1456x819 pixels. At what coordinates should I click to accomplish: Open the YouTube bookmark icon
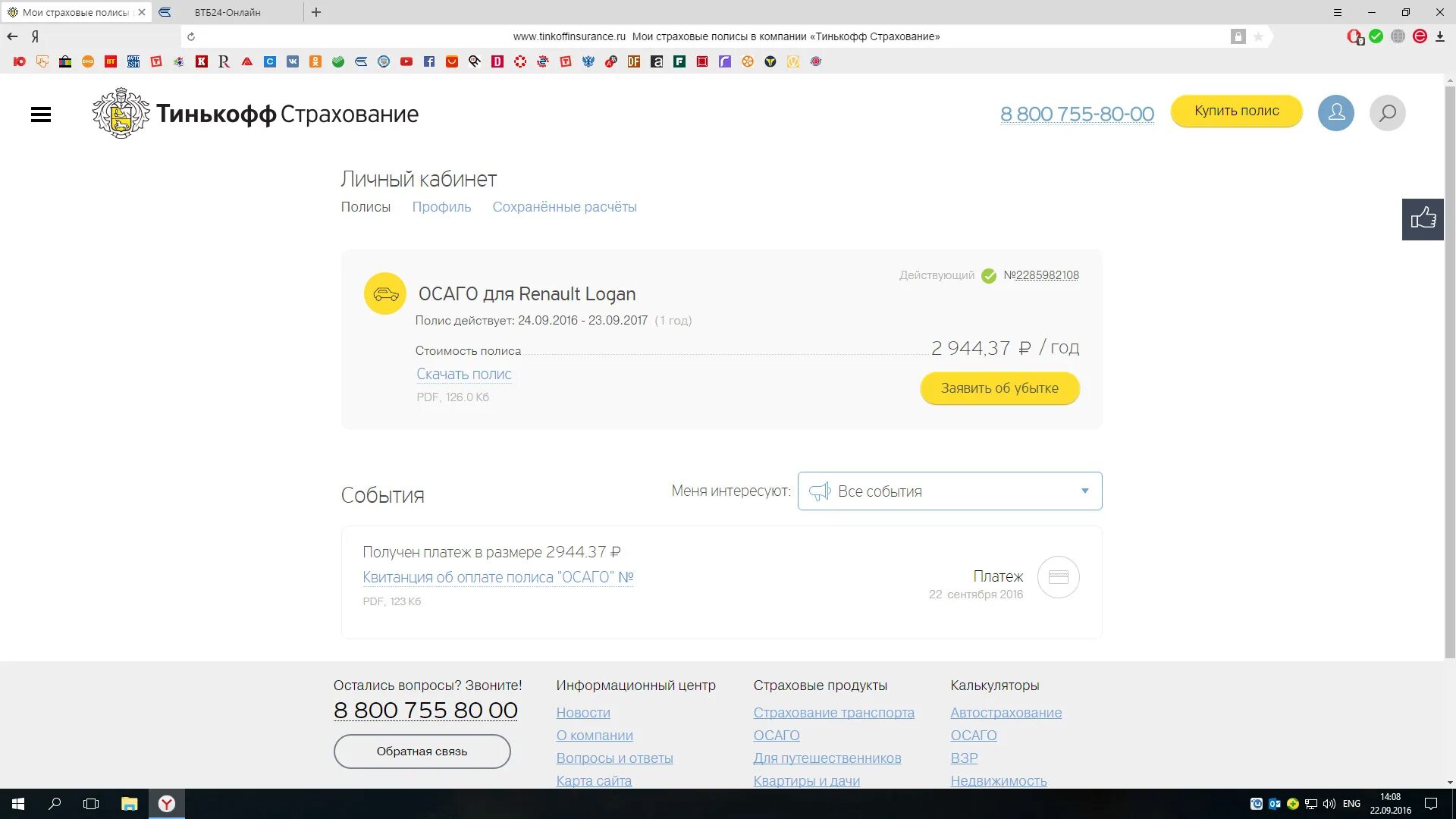pos(406,61)
